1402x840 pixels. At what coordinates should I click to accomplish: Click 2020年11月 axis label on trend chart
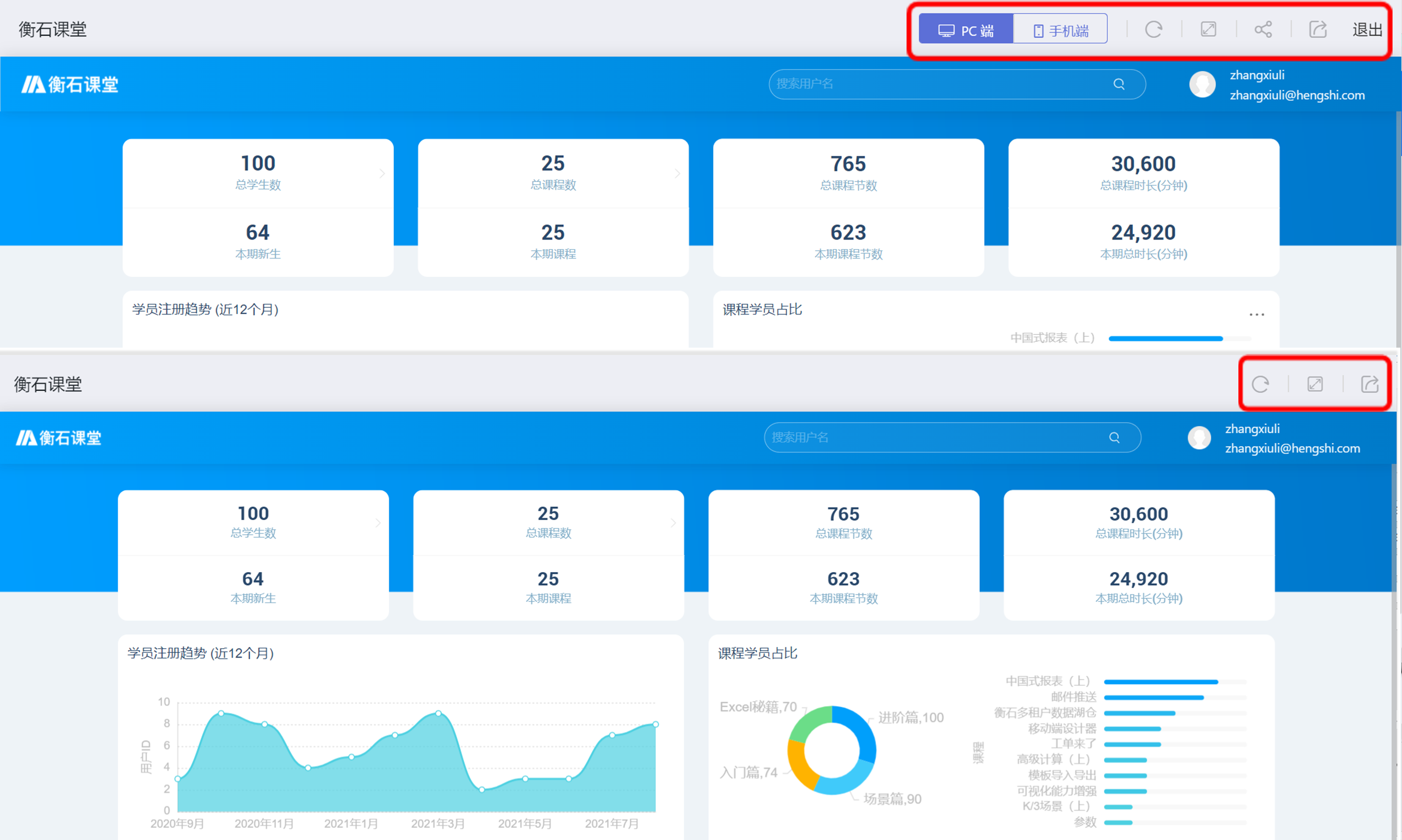pyautogui.click(x=264, y=824)
